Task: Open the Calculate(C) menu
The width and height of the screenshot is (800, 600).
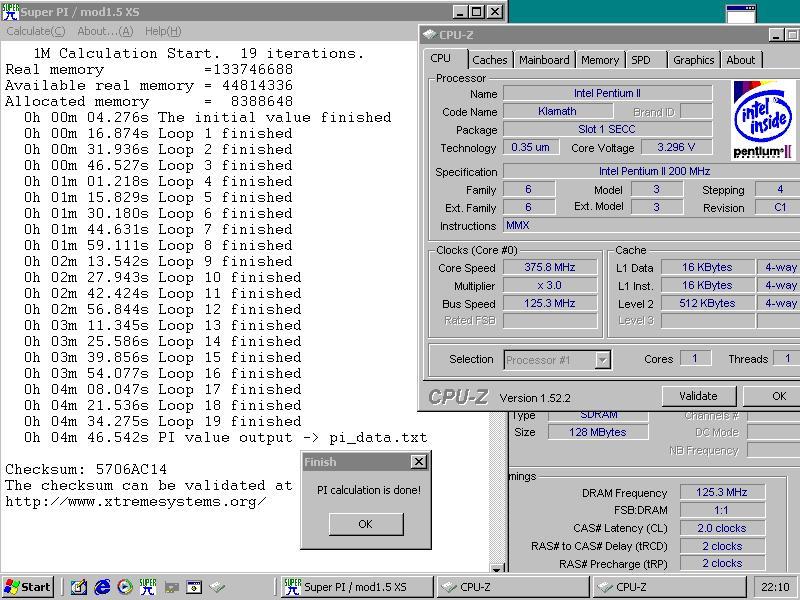Action: pyautogui.click(x=36, y=31)
